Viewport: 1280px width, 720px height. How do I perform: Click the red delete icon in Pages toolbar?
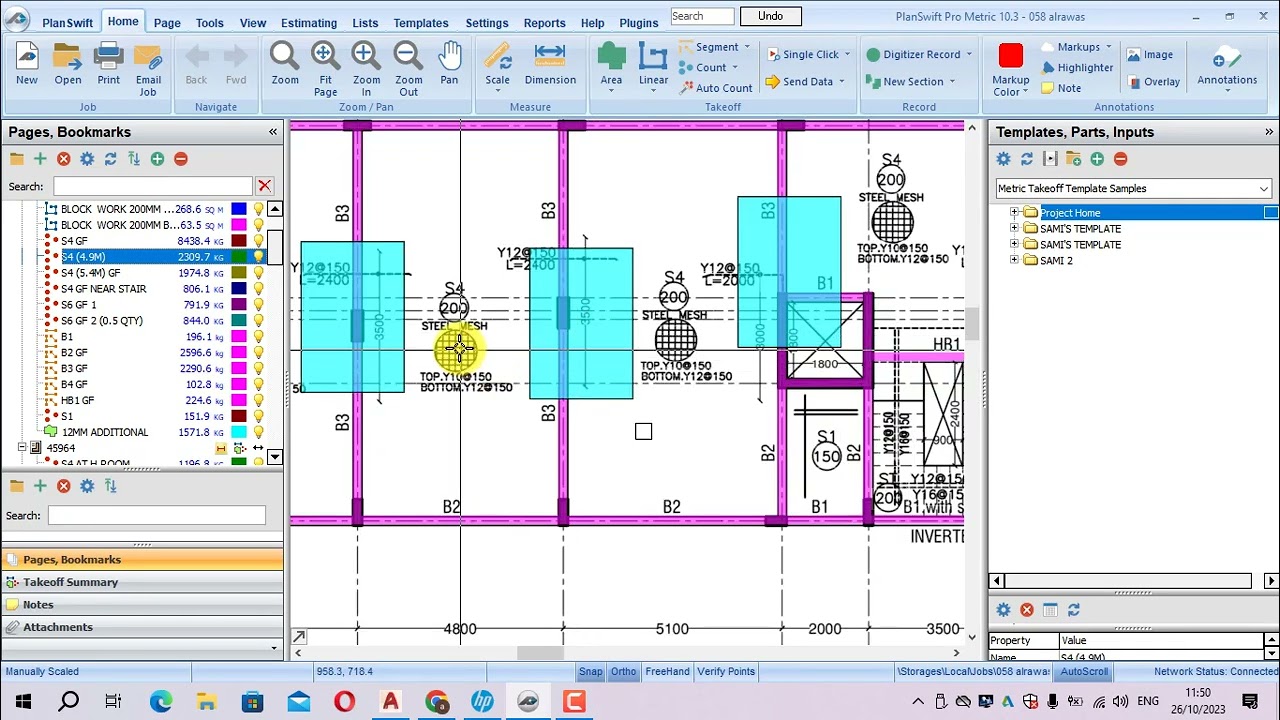63,159
